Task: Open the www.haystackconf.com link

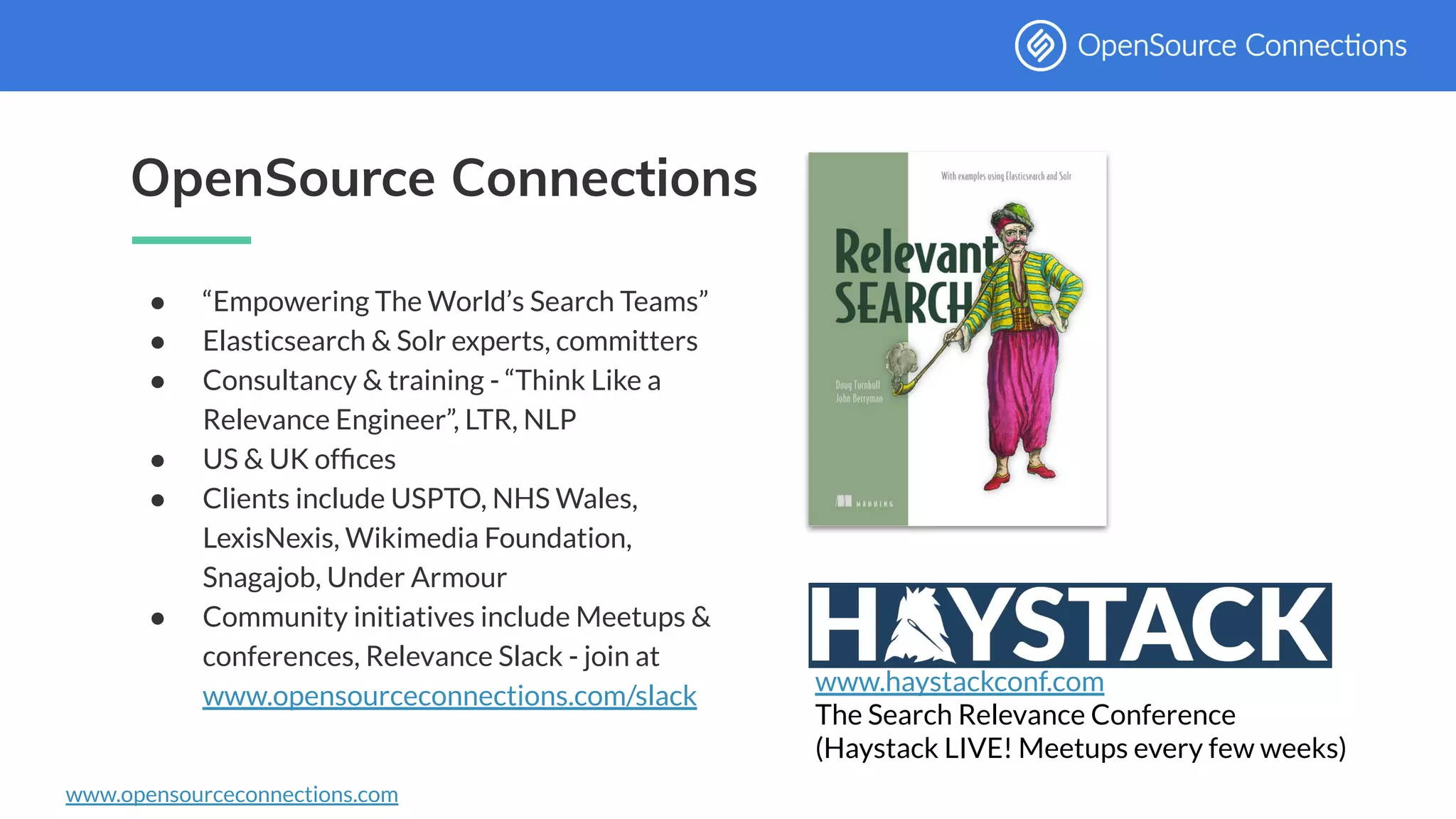Action: (x=959, y=682)
